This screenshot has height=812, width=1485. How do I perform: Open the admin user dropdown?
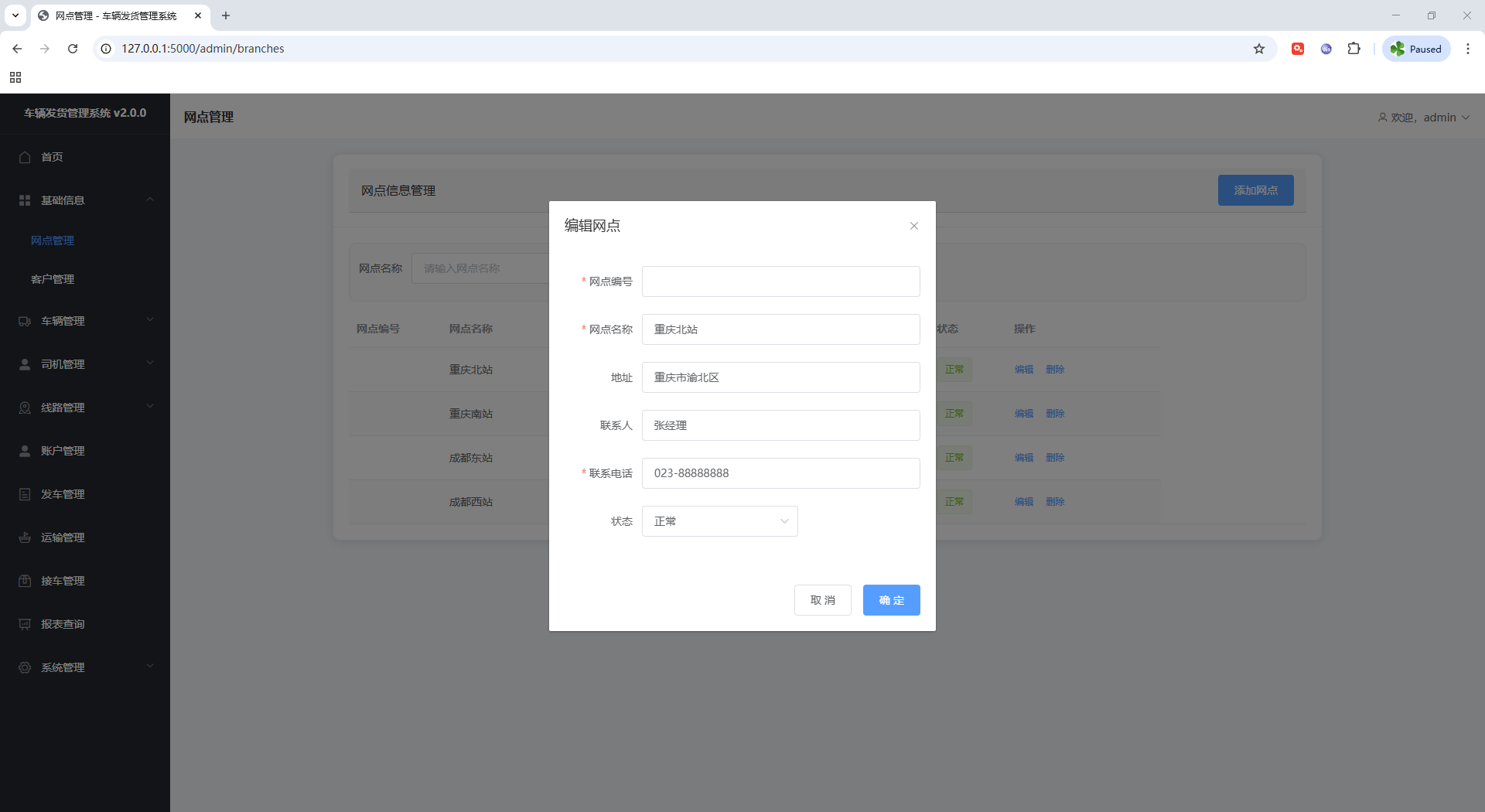click(1423, 118)
